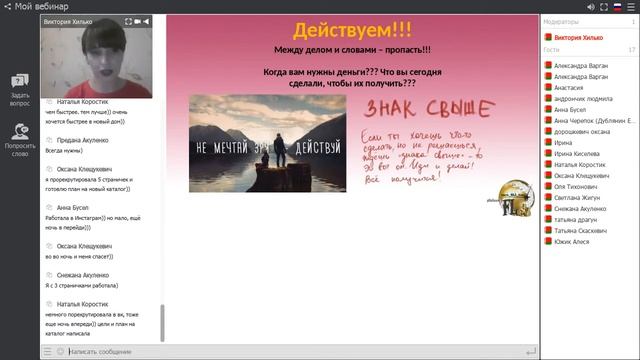Select guest Юхик Алеся
The width and height of the screenshot is (640, 360).
point(571,242)
